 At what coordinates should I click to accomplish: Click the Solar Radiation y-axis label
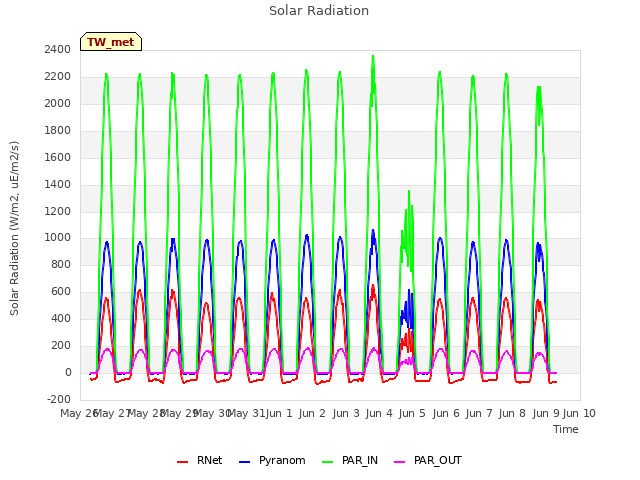point(14,228)
